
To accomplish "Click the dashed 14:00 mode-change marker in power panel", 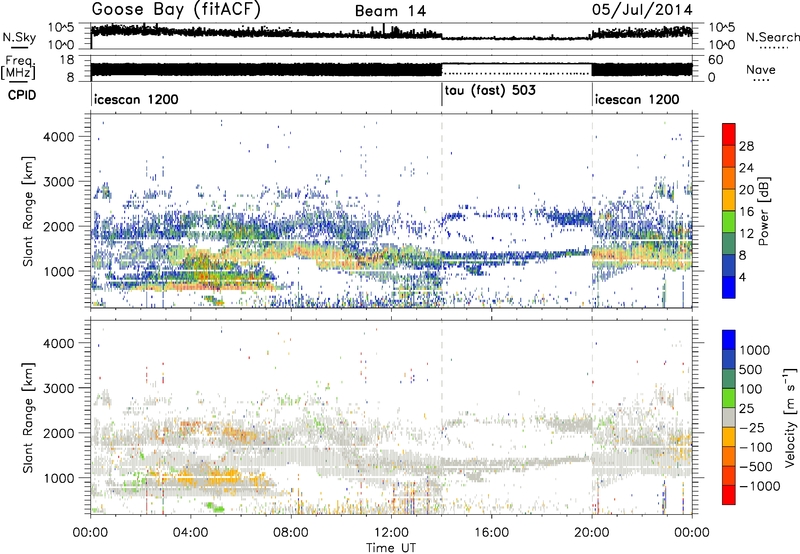I will click(442, 210).
